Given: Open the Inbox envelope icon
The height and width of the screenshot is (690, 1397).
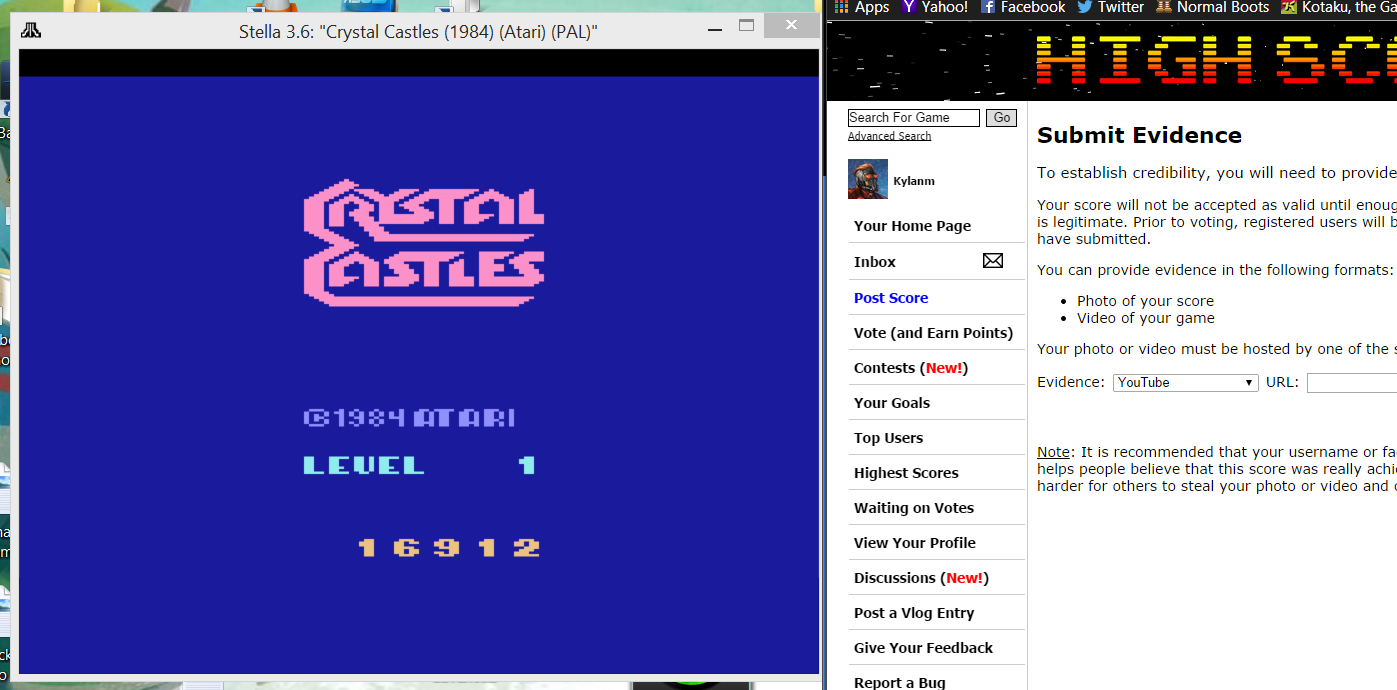Looking at the screenshot, I should click(992, 261).
